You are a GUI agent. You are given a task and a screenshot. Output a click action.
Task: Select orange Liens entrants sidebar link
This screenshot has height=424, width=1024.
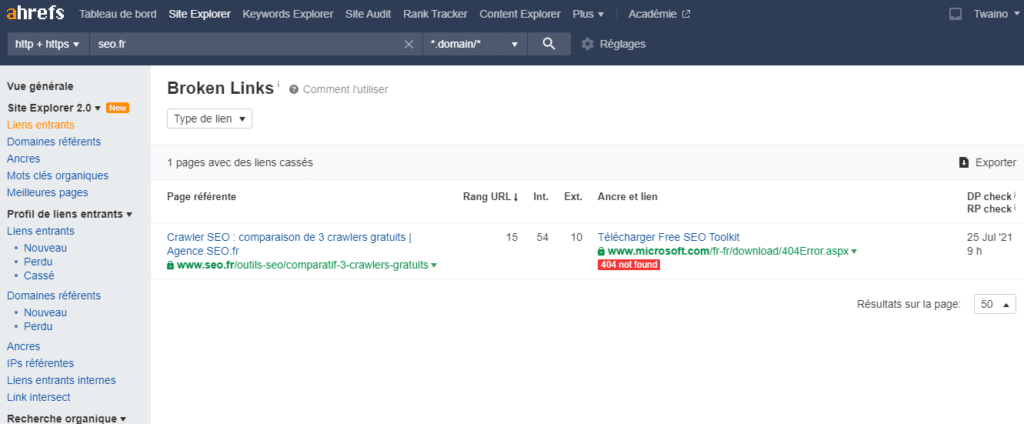point(40,125)
